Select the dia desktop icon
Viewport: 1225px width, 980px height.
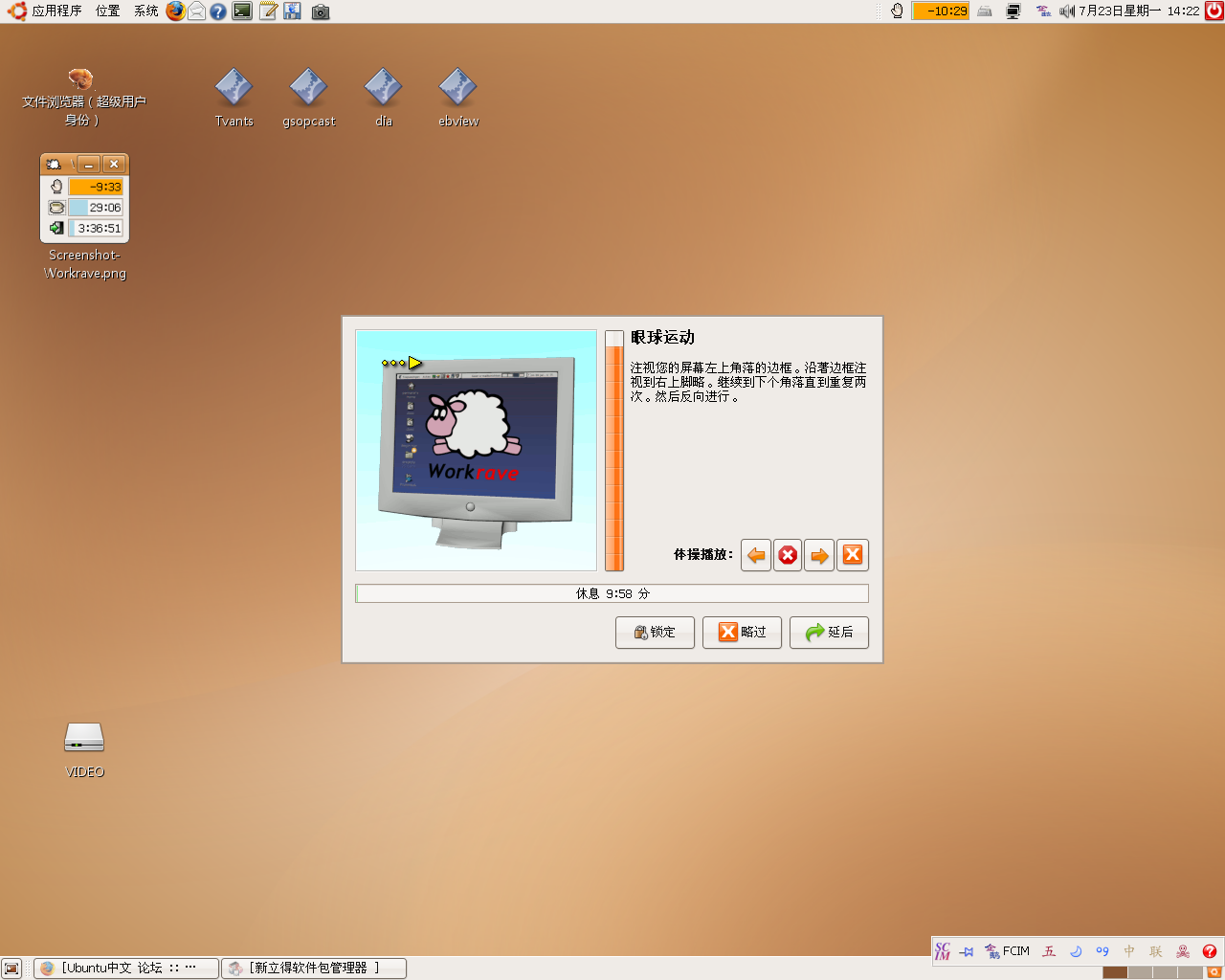tap(384, 98)
